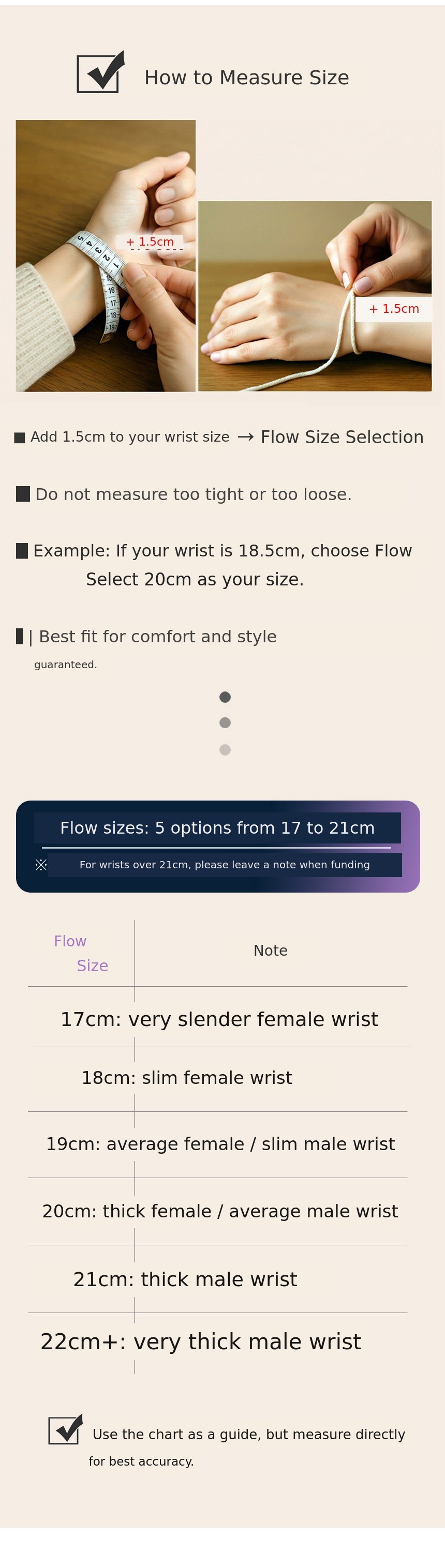Viewport: 445px width, 1568px height.
Task: Click the square bullet beside Add 1.5cm
Action: click(20, 438)
